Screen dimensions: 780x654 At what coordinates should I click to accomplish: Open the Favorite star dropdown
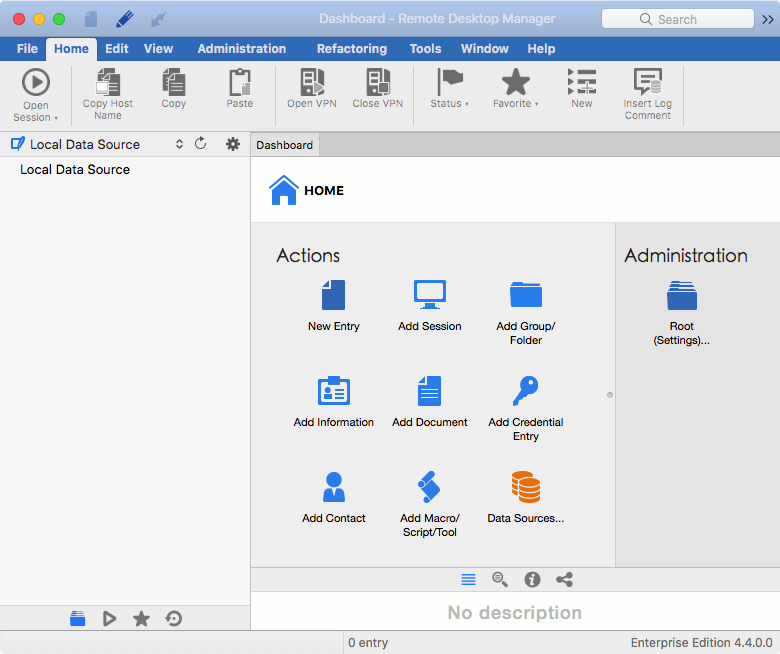515,89
